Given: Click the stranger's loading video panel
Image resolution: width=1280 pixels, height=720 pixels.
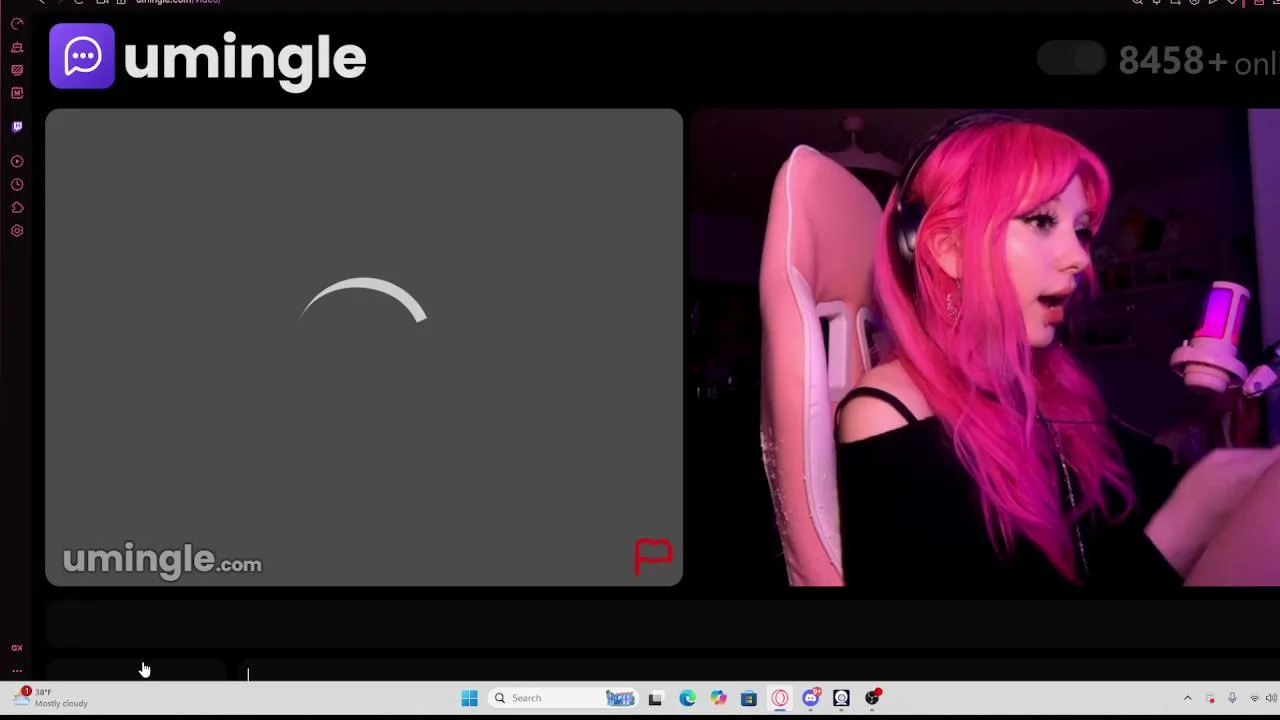Looking at the screenshot, I should pos(364,347).
